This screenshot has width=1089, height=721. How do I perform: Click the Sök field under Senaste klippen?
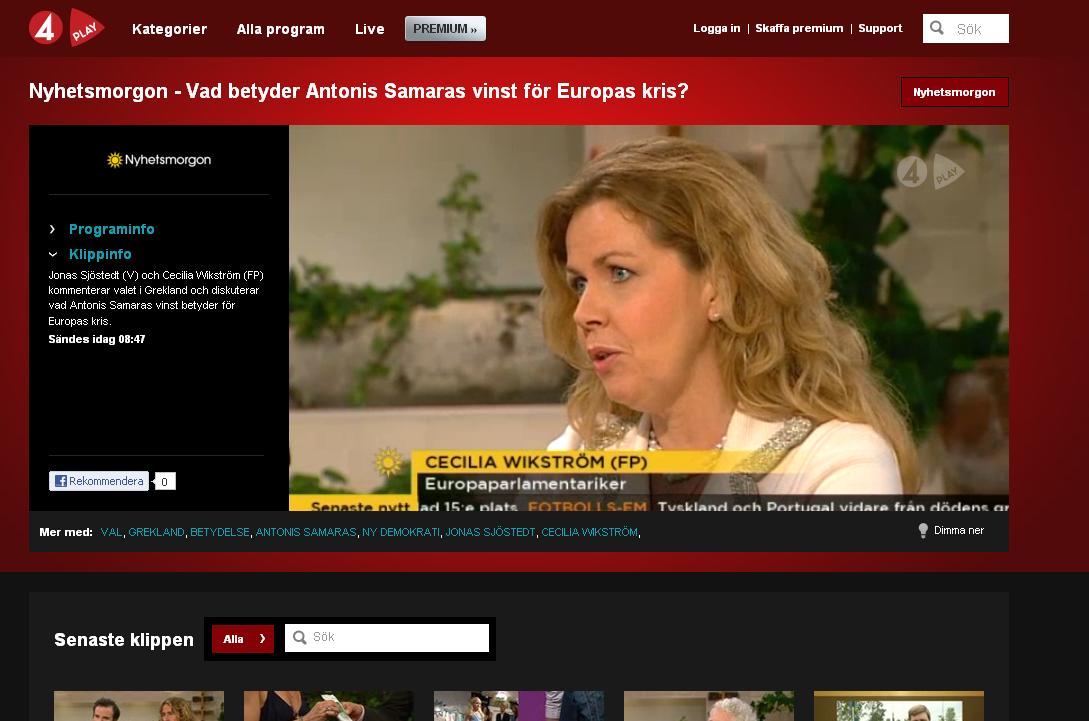pos(390,637)
